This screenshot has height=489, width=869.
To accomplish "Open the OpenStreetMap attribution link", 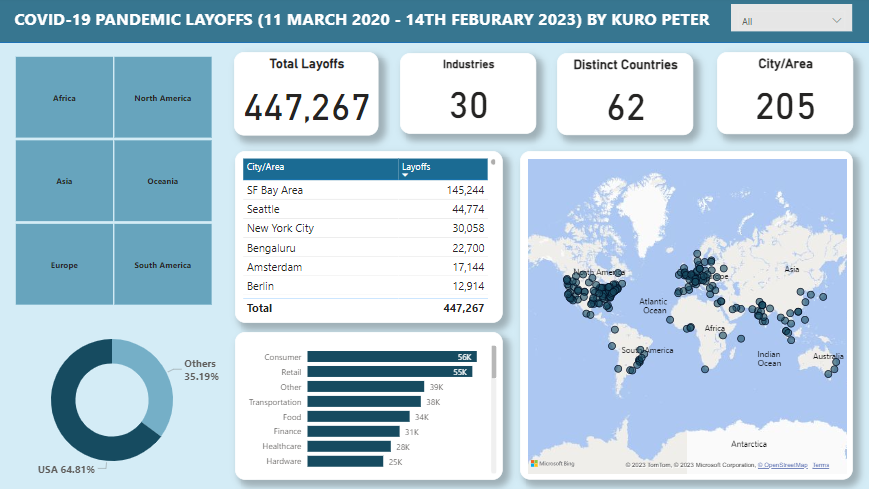I will (x=781, y=465).
